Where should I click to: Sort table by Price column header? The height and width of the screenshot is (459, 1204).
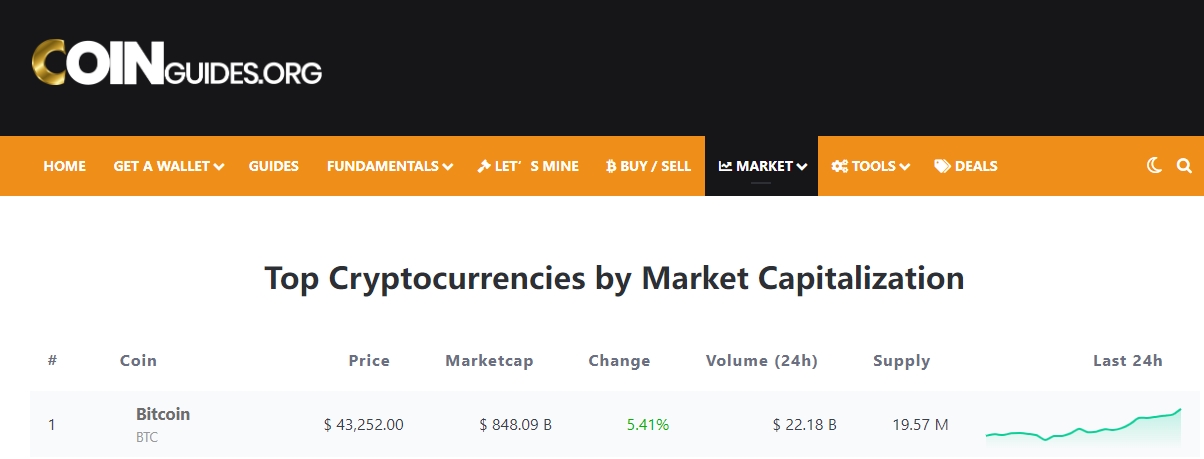[369, 361]
